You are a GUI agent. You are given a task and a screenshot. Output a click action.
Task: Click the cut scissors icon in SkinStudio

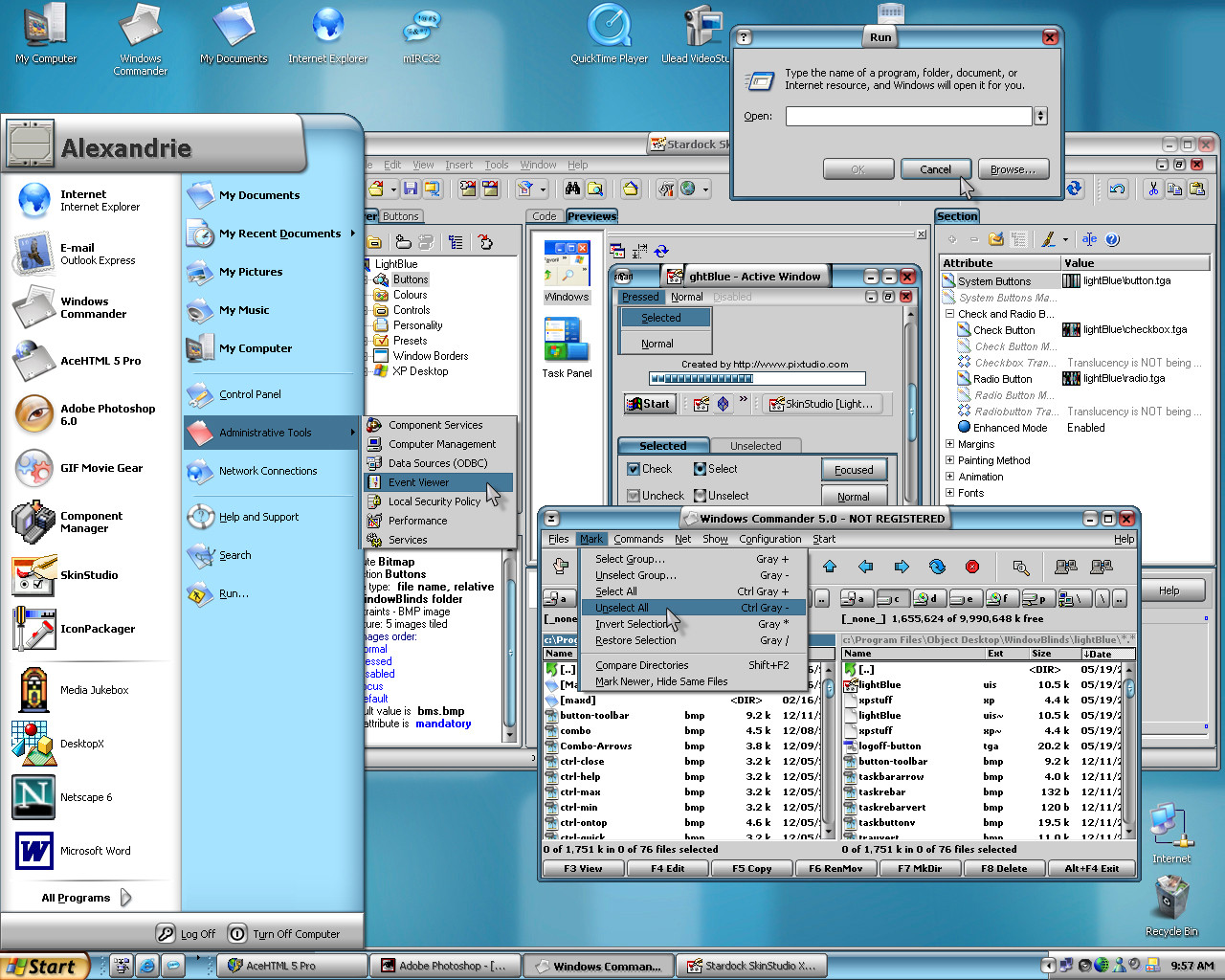(x=1153, y=189)
